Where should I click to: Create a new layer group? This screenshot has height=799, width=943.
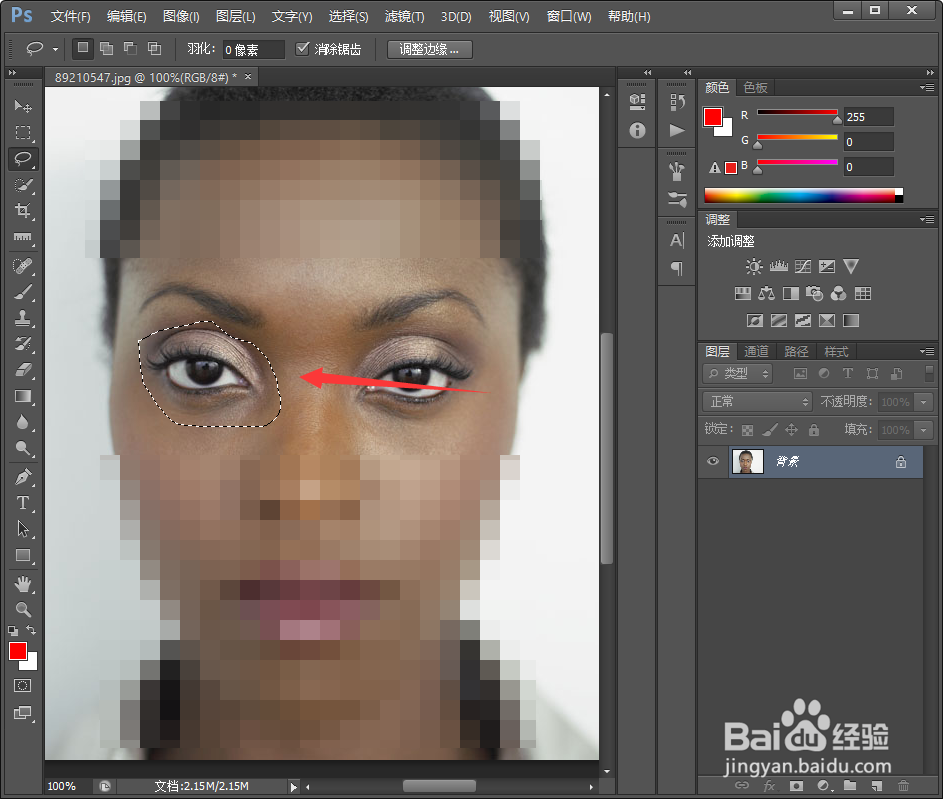[850, 786]
